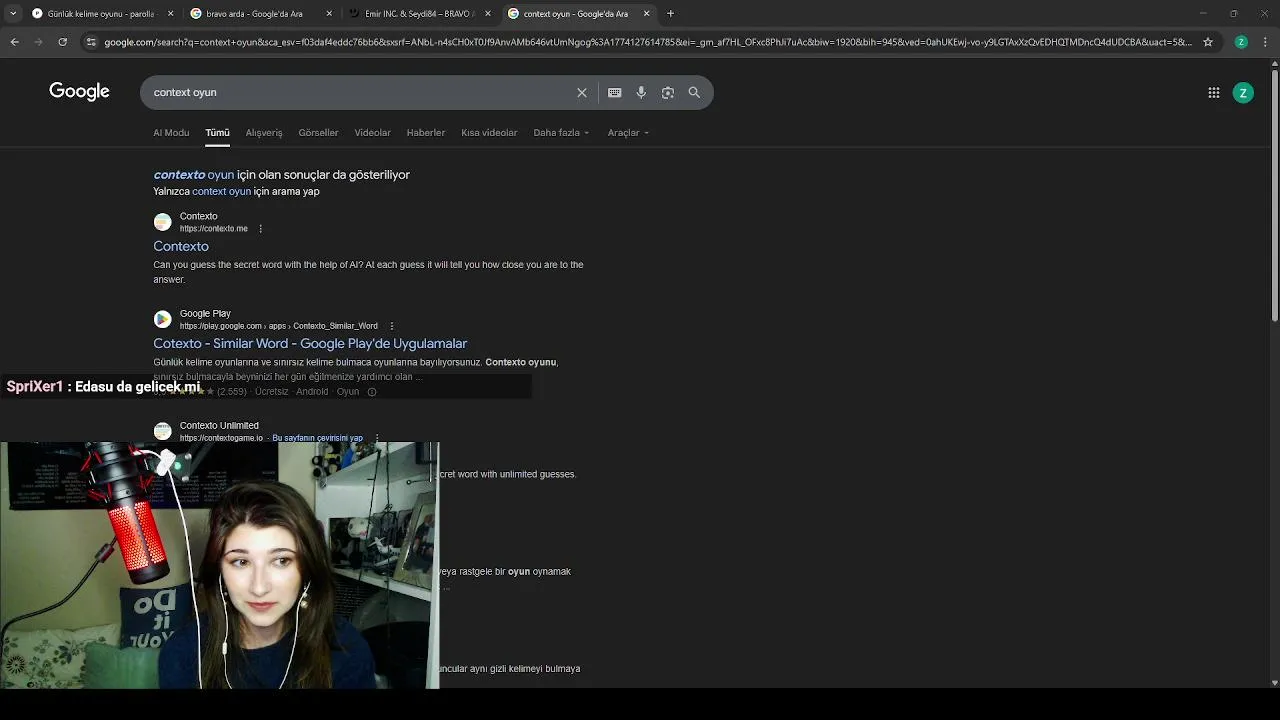
Task: Open more options for contexto.me result
Action: [x=260, y=229]
